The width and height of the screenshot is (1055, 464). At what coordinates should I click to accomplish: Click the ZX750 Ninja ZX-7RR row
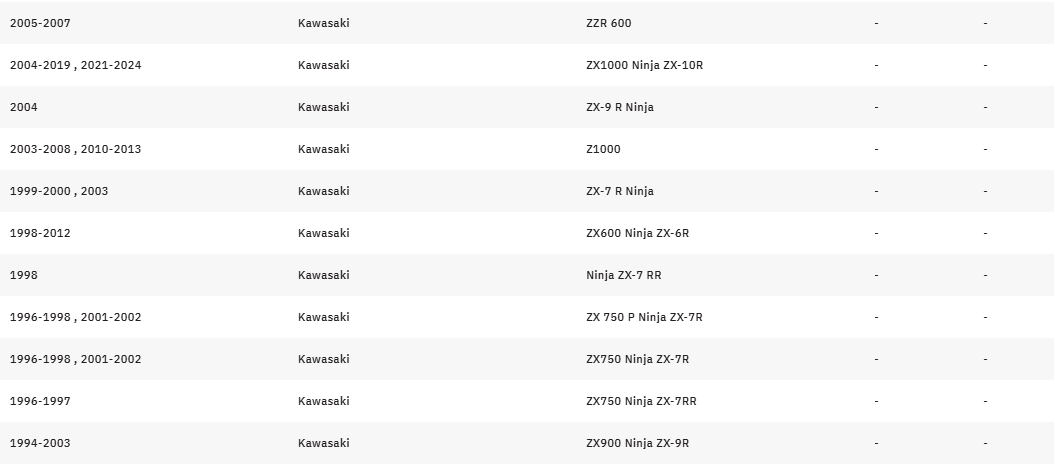click(x=528, y=401)
